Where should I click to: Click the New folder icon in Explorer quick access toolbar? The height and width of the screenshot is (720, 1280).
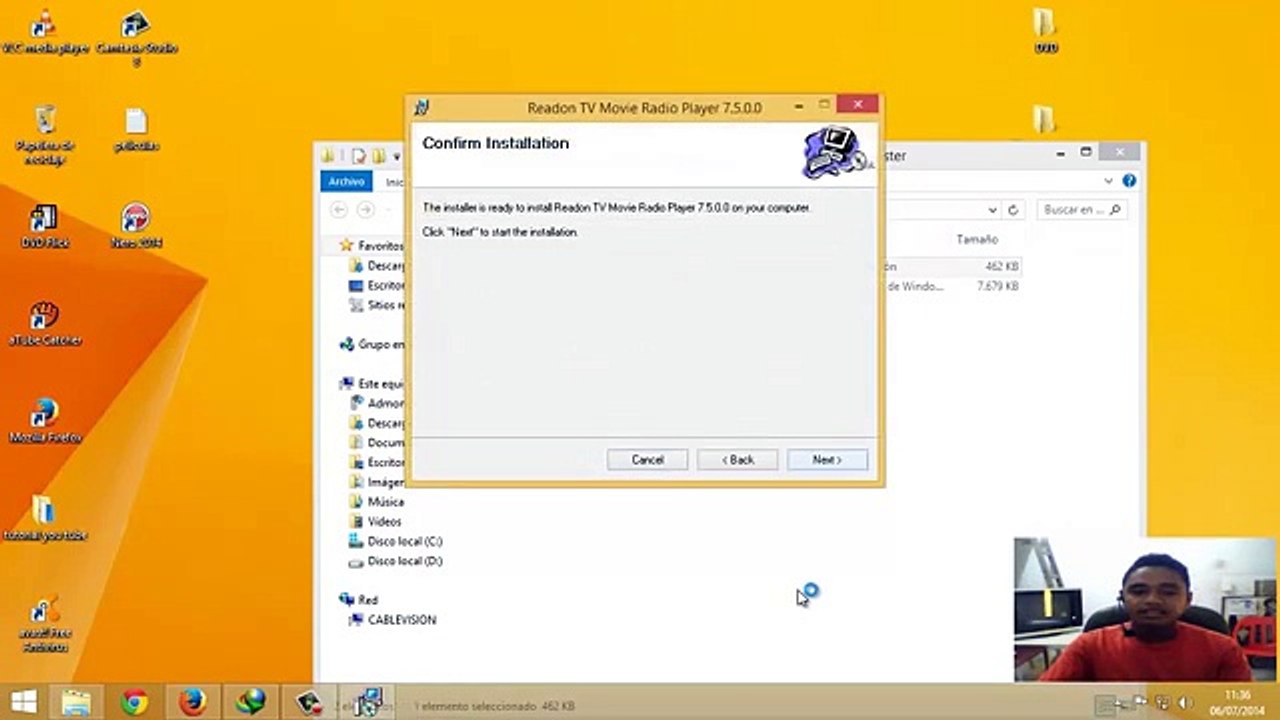[x=378, y=156]
